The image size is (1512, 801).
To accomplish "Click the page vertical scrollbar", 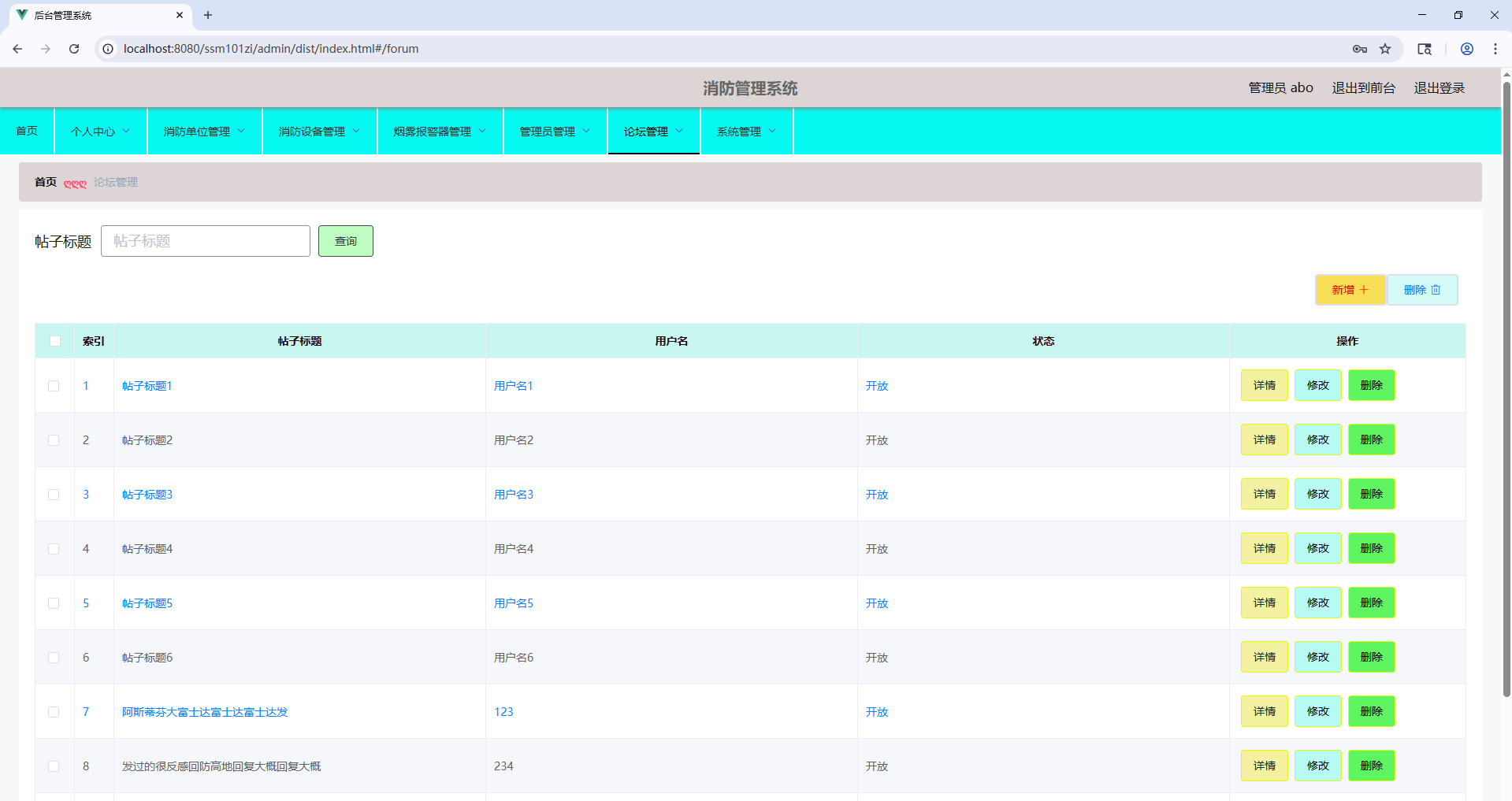I will pos(1506,390).
